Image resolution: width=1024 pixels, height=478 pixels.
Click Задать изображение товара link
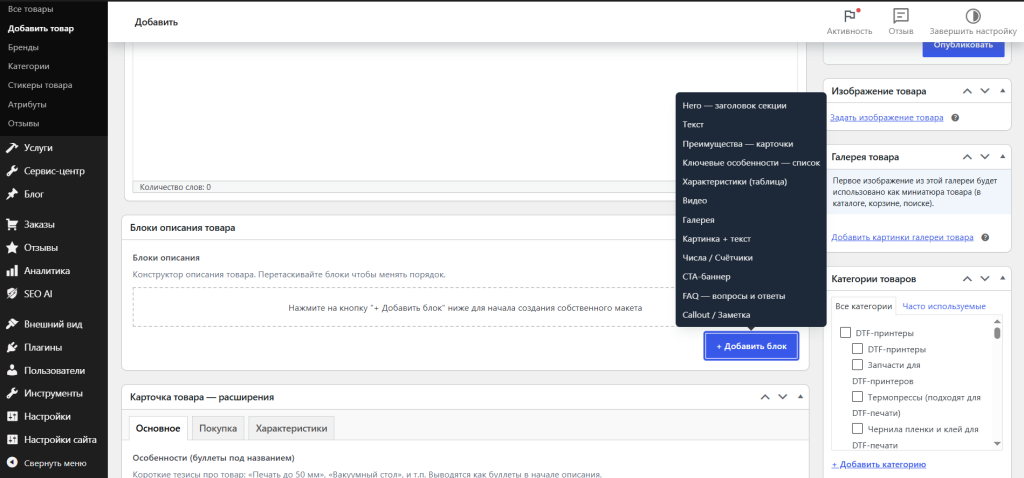886,118
